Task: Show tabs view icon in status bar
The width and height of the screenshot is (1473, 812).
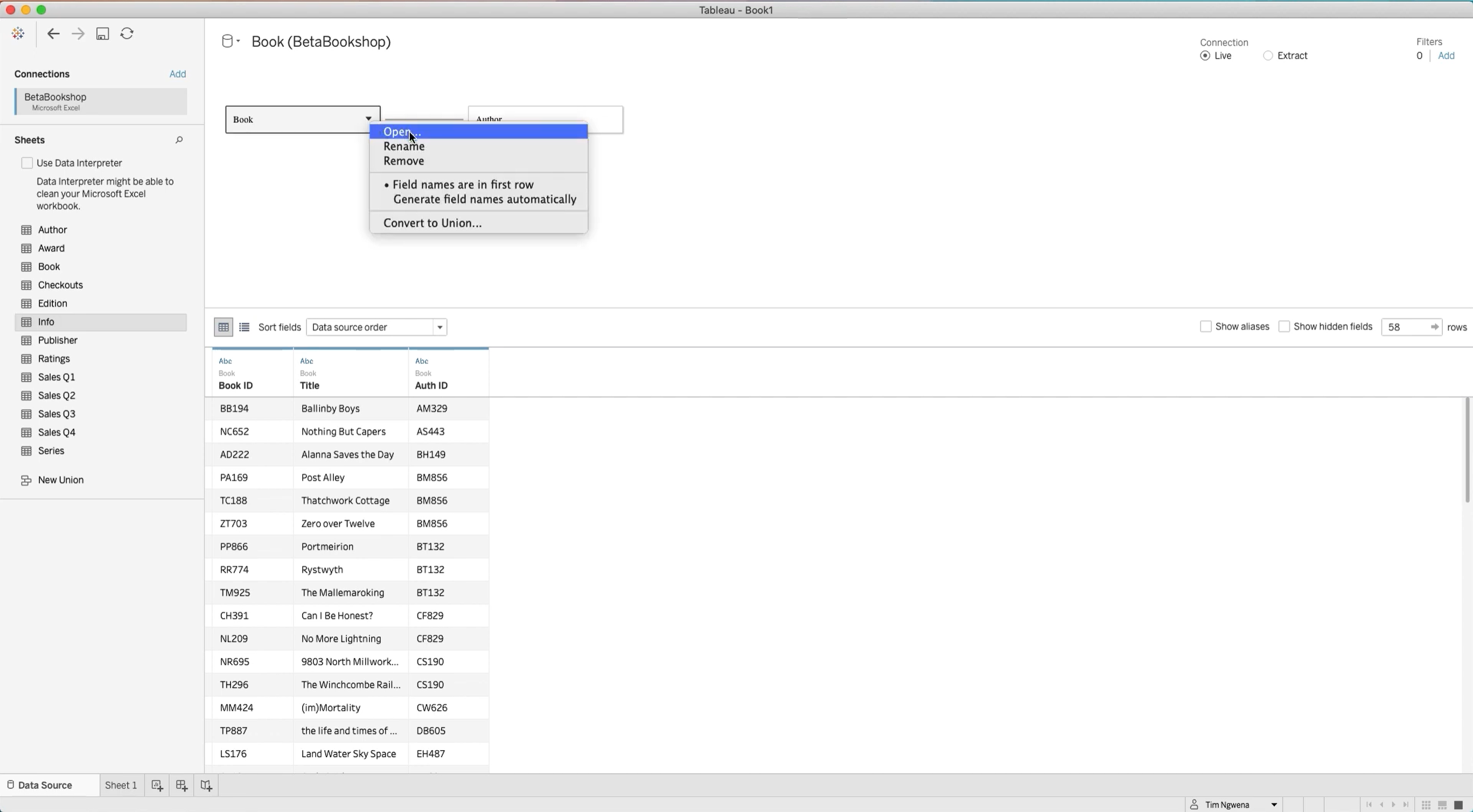Action: pos(1458,804)
